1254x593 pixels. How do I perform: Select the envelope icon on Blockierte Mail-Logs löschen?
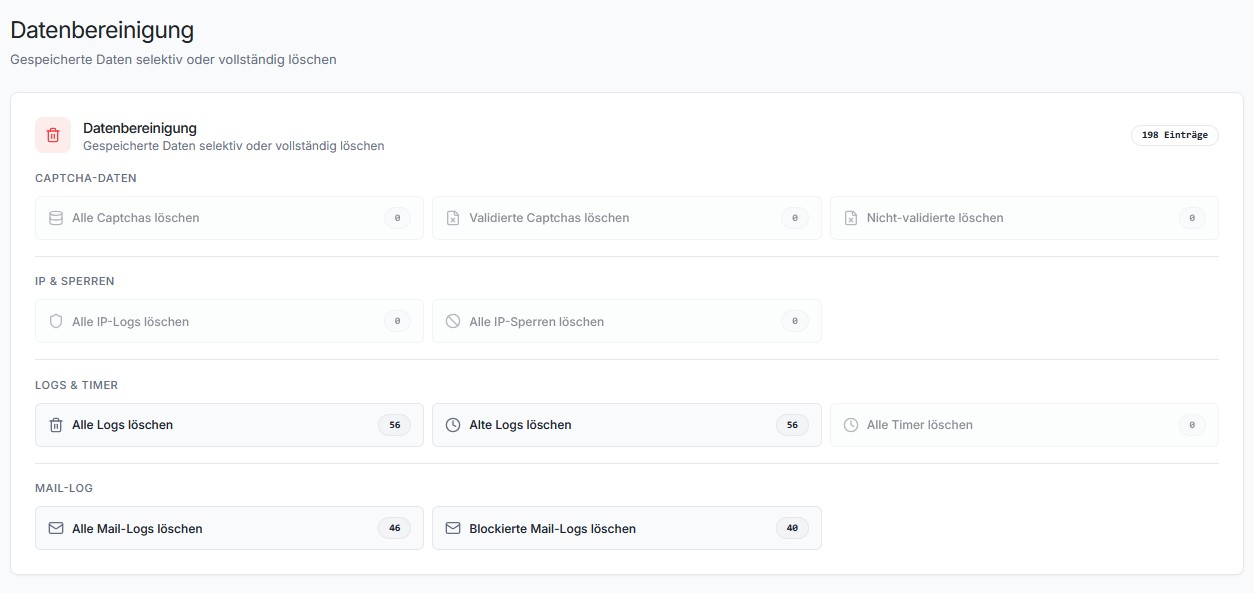tap(453, 528)
